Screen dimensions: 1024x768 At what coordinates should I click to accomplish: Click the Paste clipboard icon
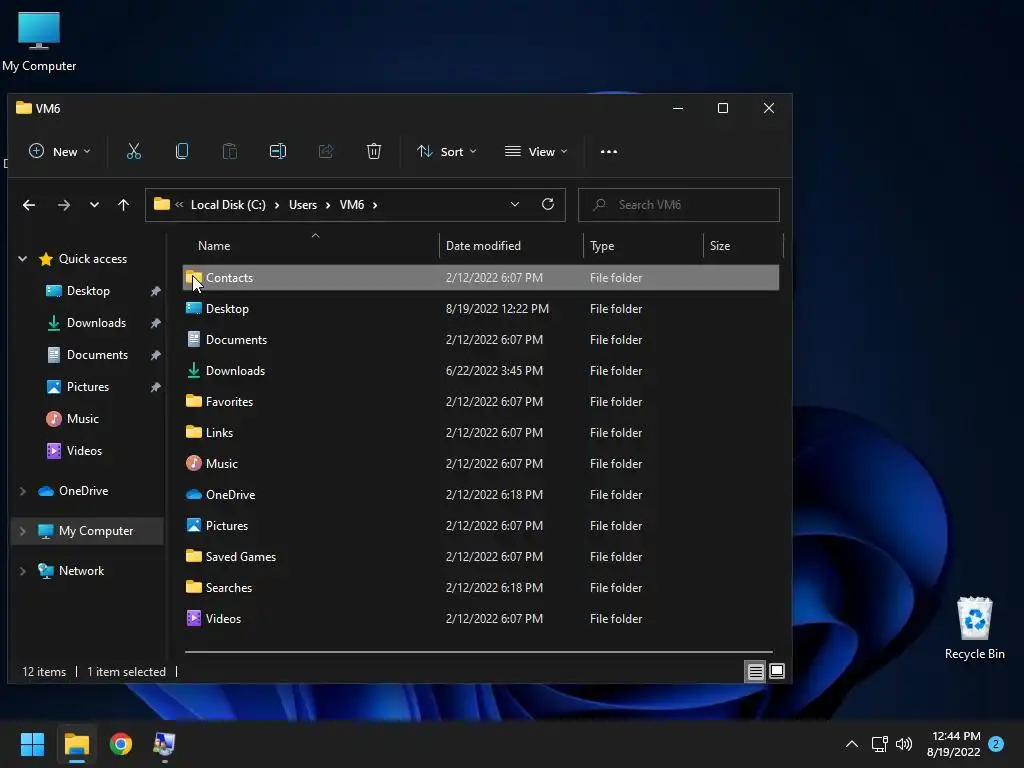(230, 152)
